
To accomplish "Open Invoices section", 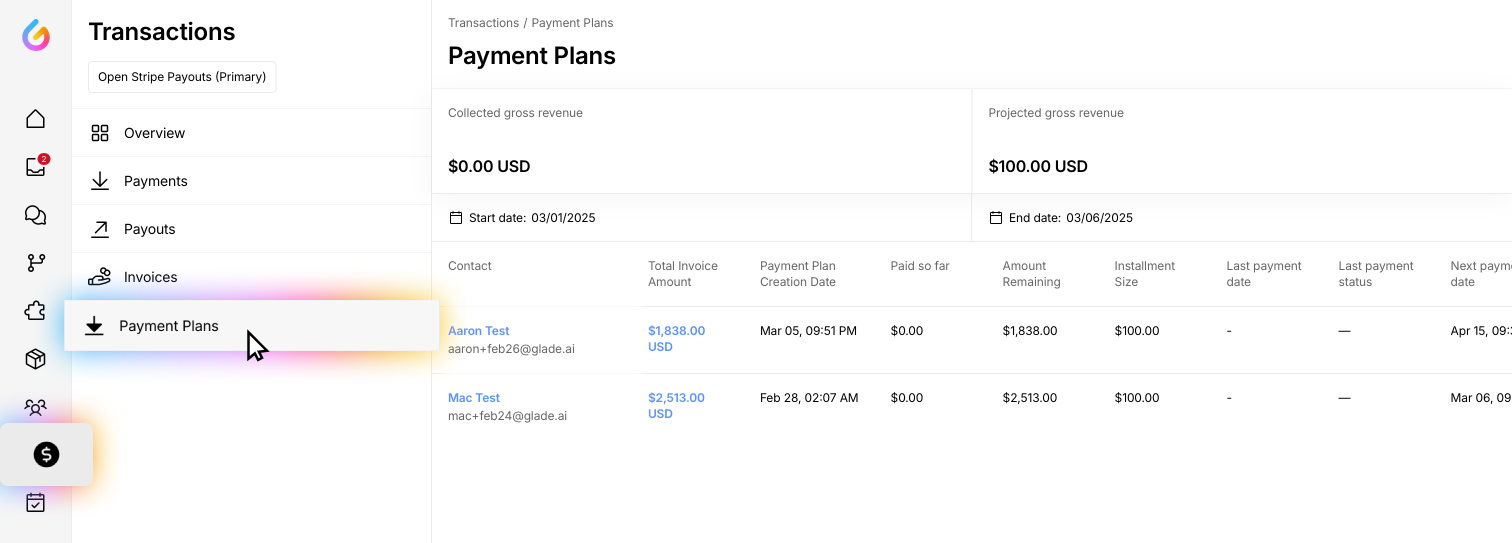I will pyautogui.click(x=150, y=277).
